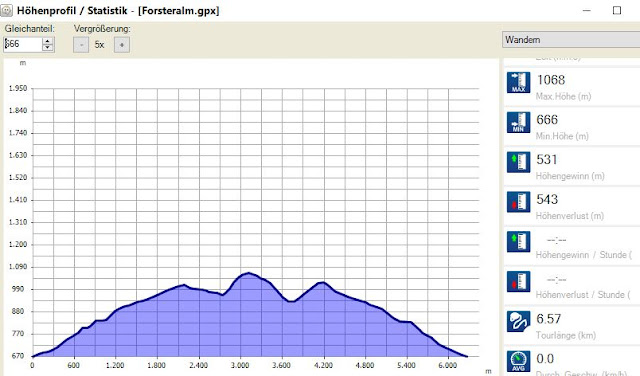Image resolution: width=640 pixels, height=376 pixels.
Task: Maximize the Höhenprofil window
Action: tap(617, 10)
